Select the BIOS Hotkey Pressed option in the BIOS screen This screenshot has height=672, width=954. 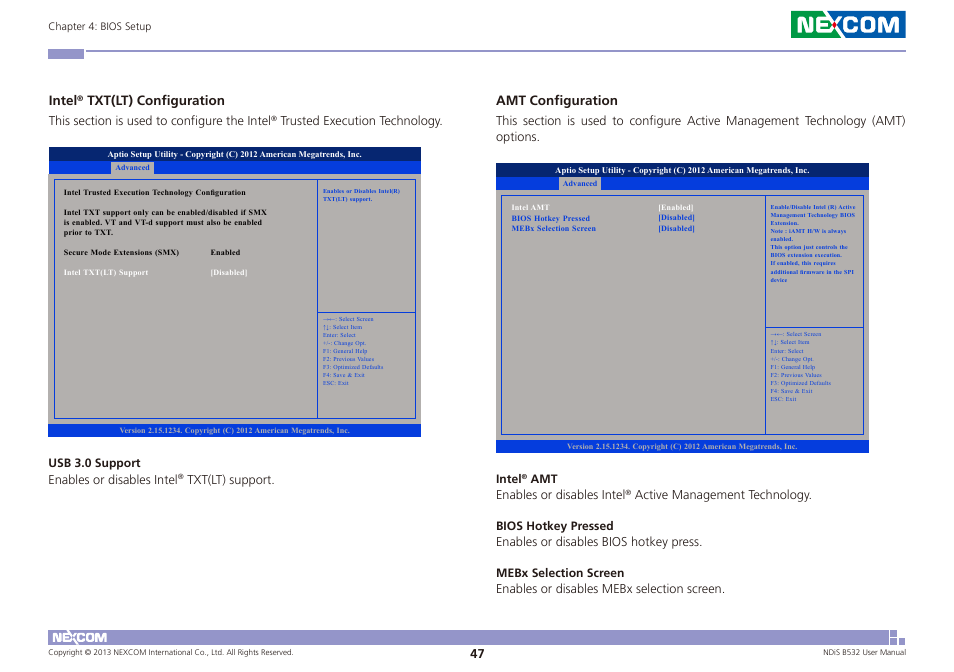551,218
